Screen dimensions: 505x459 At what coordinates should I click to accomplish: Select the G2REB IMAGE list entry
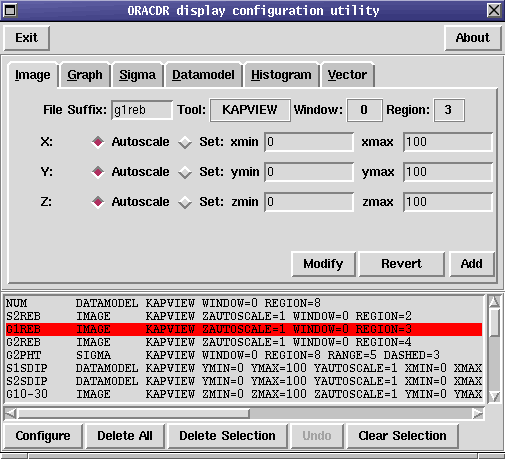[x=244, y=342]
